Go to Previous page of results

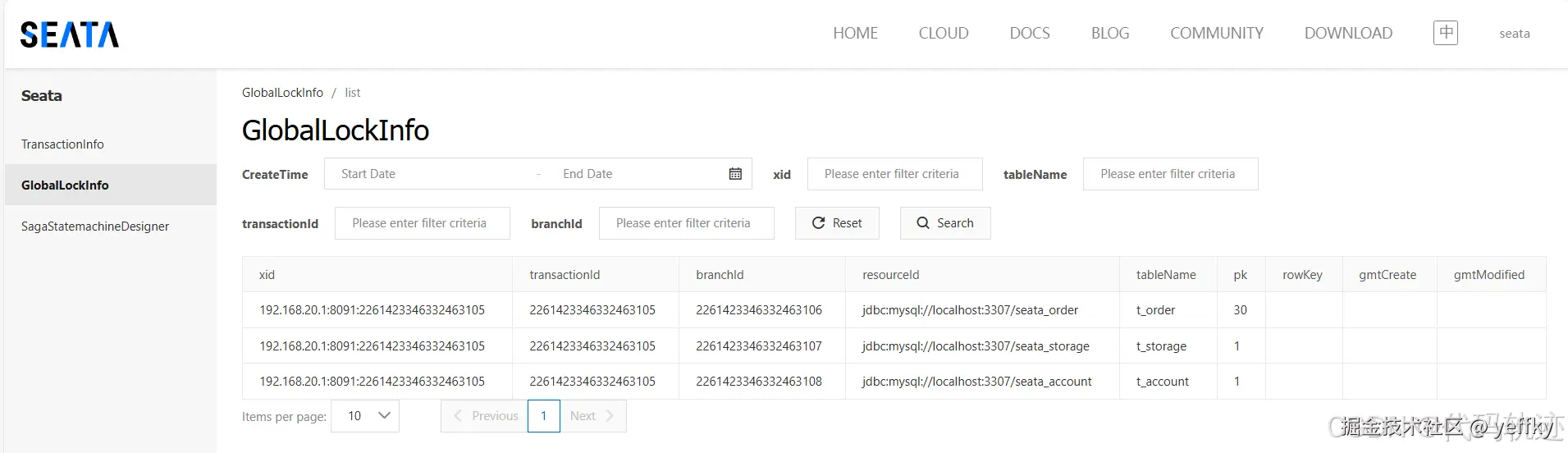[485, 416]
